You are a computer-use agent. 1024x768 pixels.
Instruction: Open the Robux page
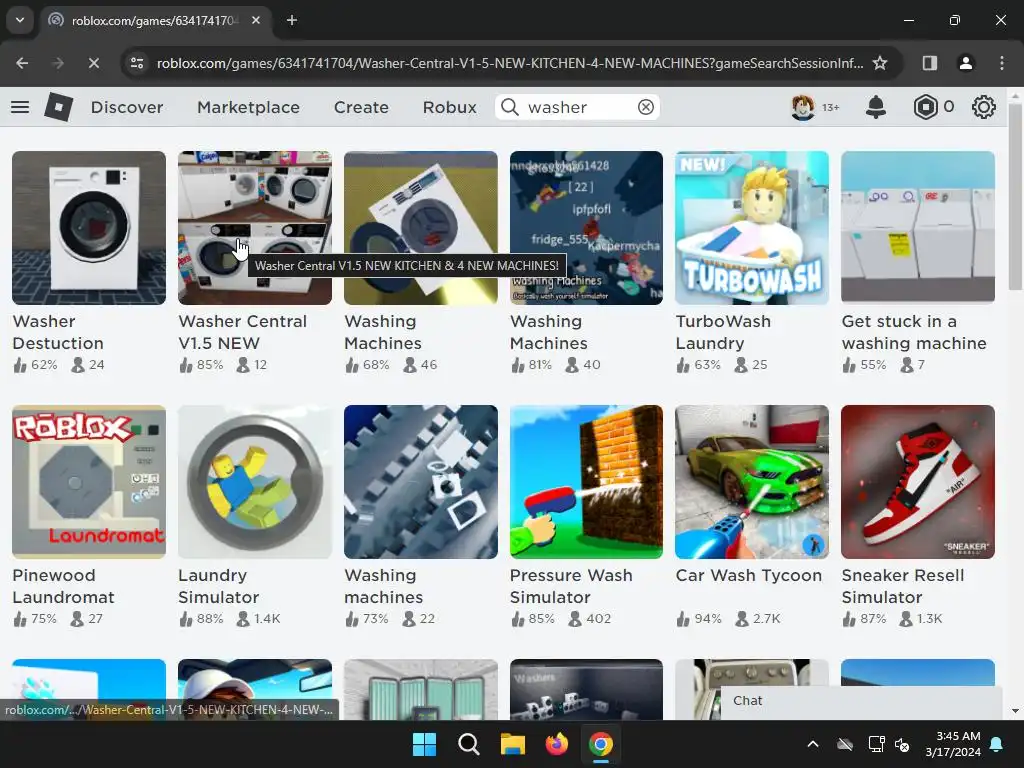(449, 107)
